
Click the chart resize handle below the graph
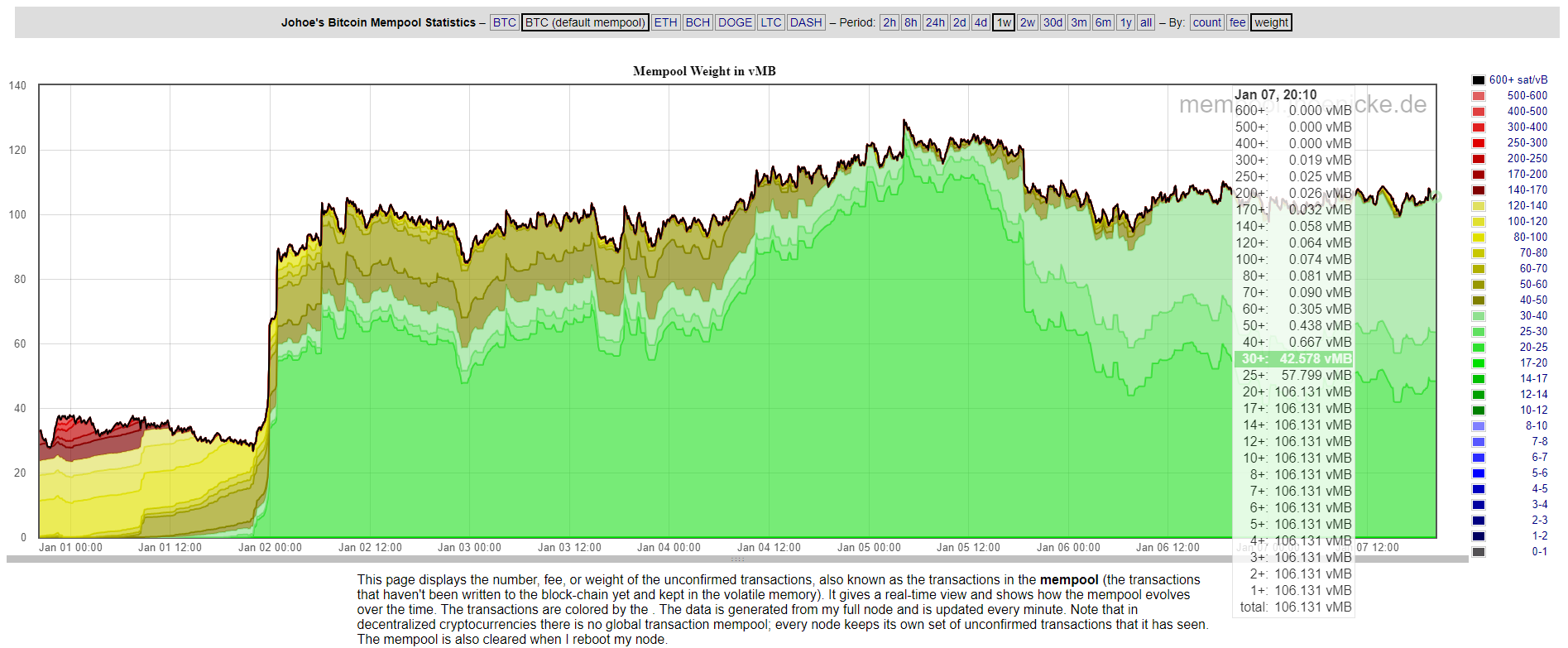737,559
